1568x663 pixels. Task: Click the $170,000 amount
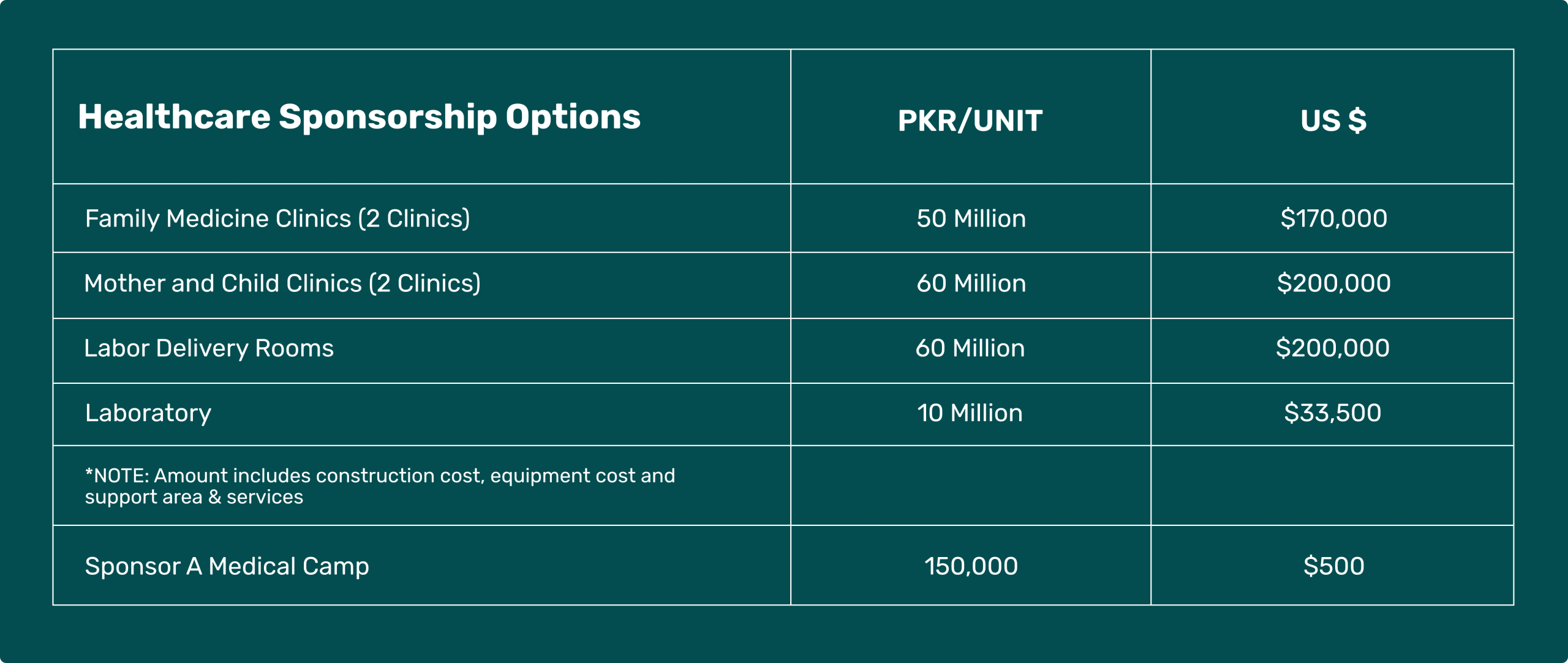[x=1333, y=219]
